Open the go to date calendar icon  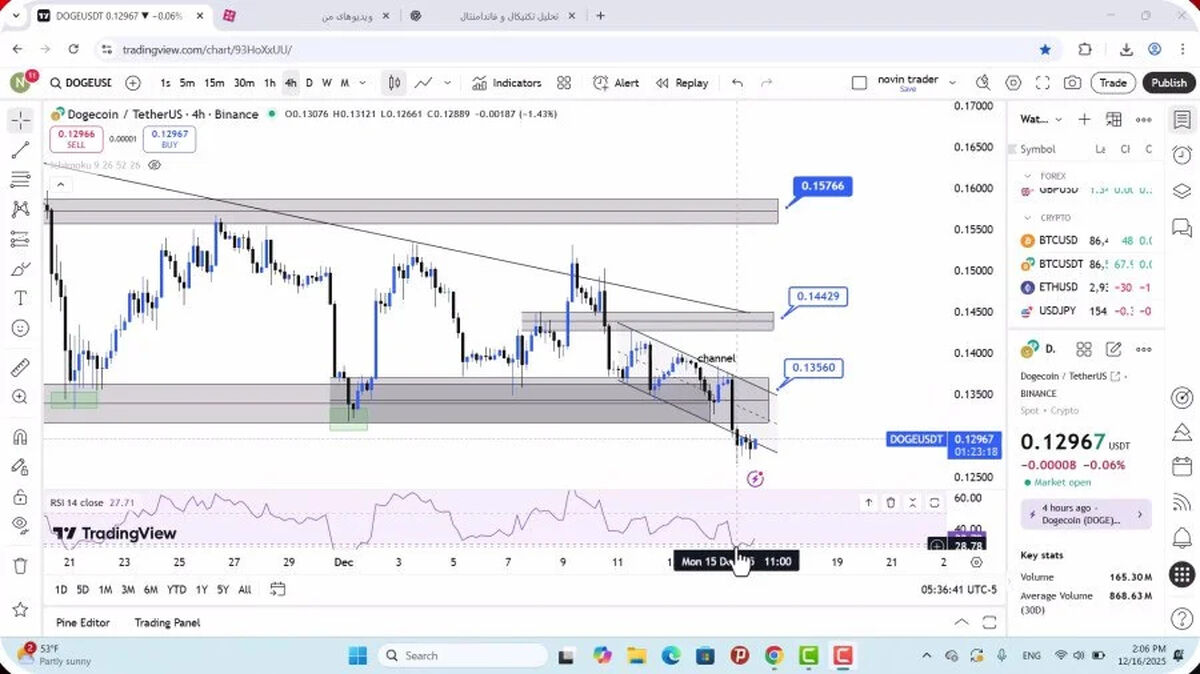coord(279,590)
